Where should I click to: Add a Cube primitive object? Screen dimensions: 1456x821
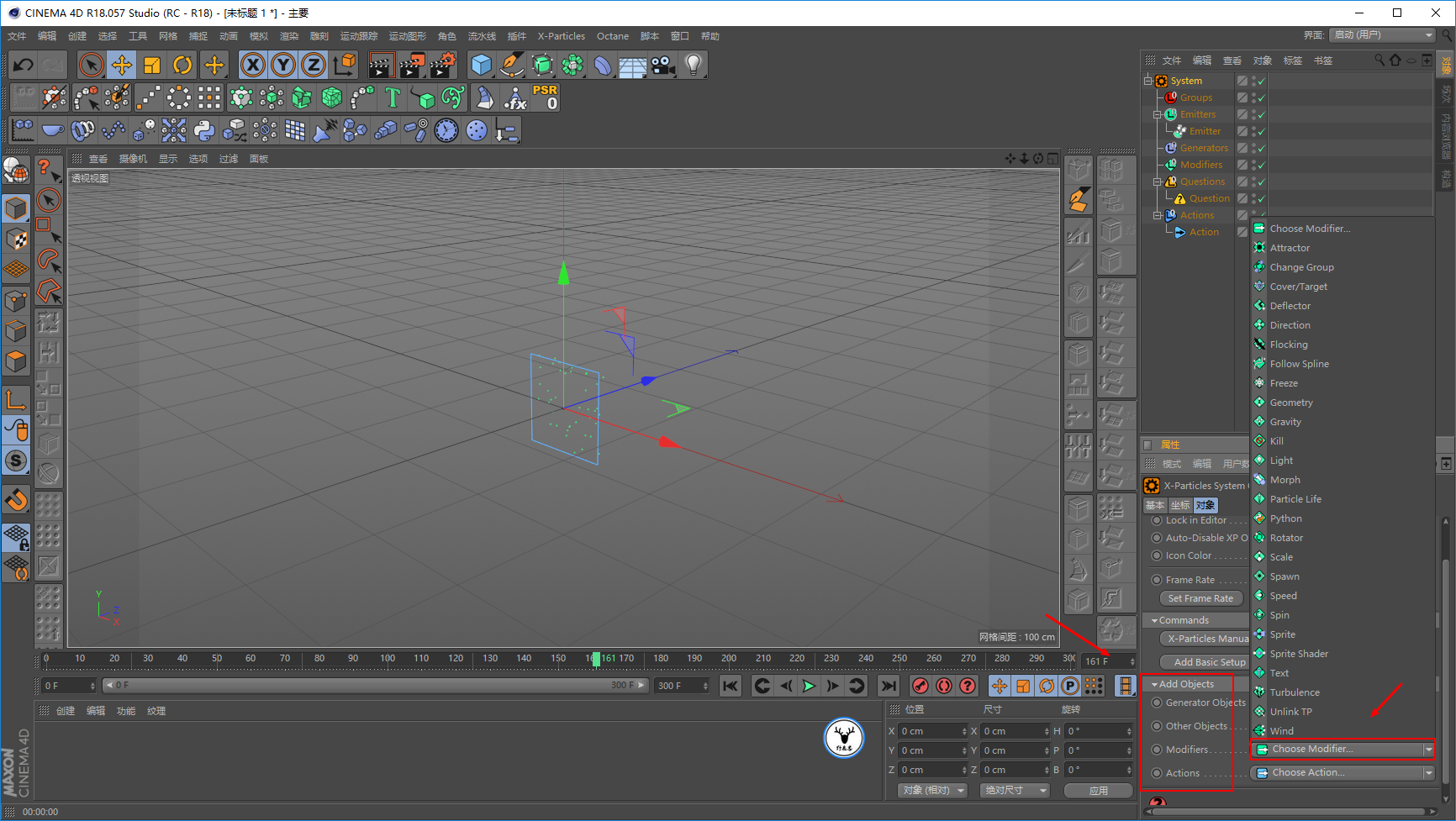pos(482,65)
